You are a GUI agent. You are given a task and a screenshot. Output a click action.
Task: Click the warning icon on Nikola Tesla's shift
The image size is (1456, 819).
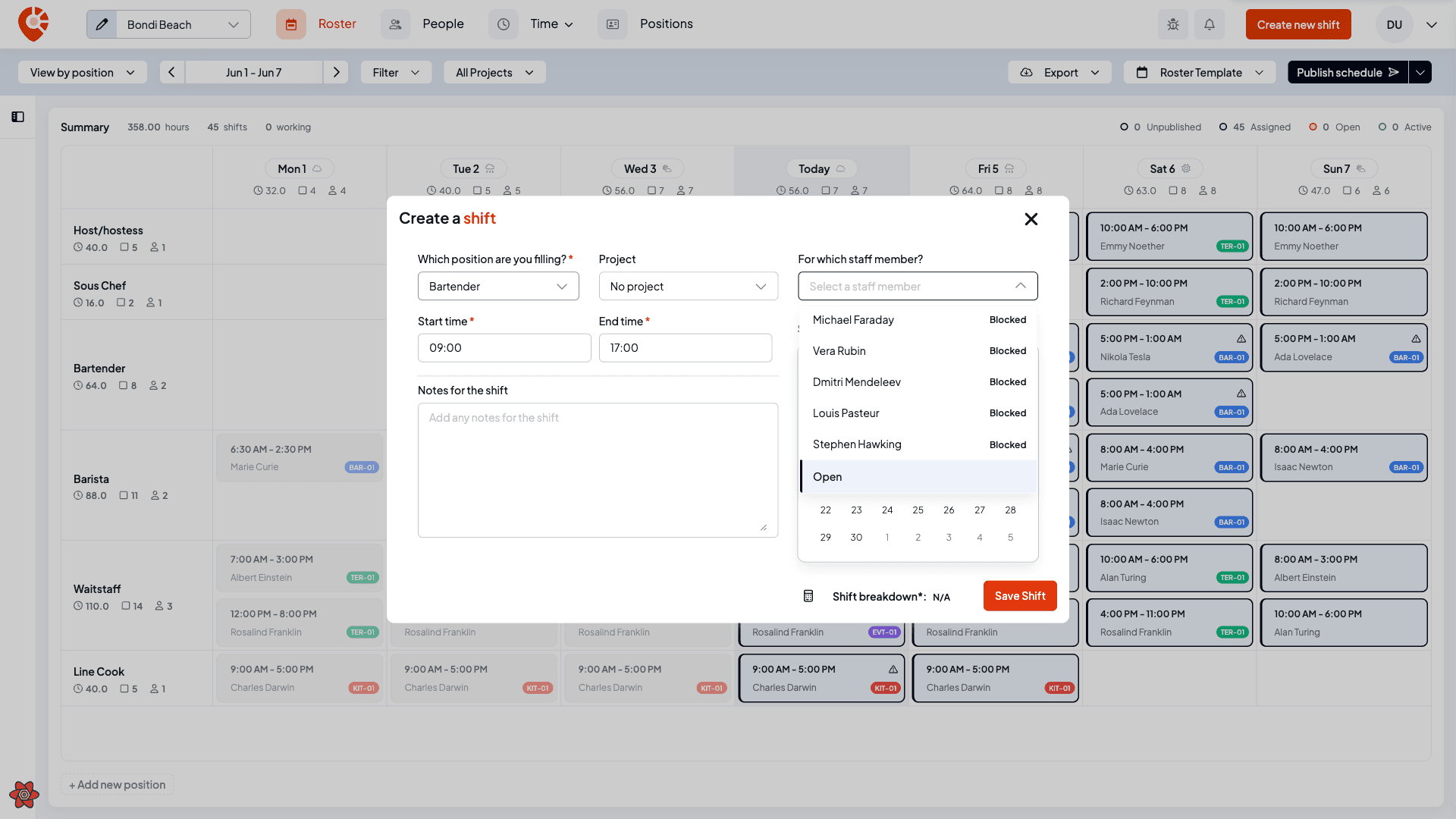click(x=1241, y=338)
